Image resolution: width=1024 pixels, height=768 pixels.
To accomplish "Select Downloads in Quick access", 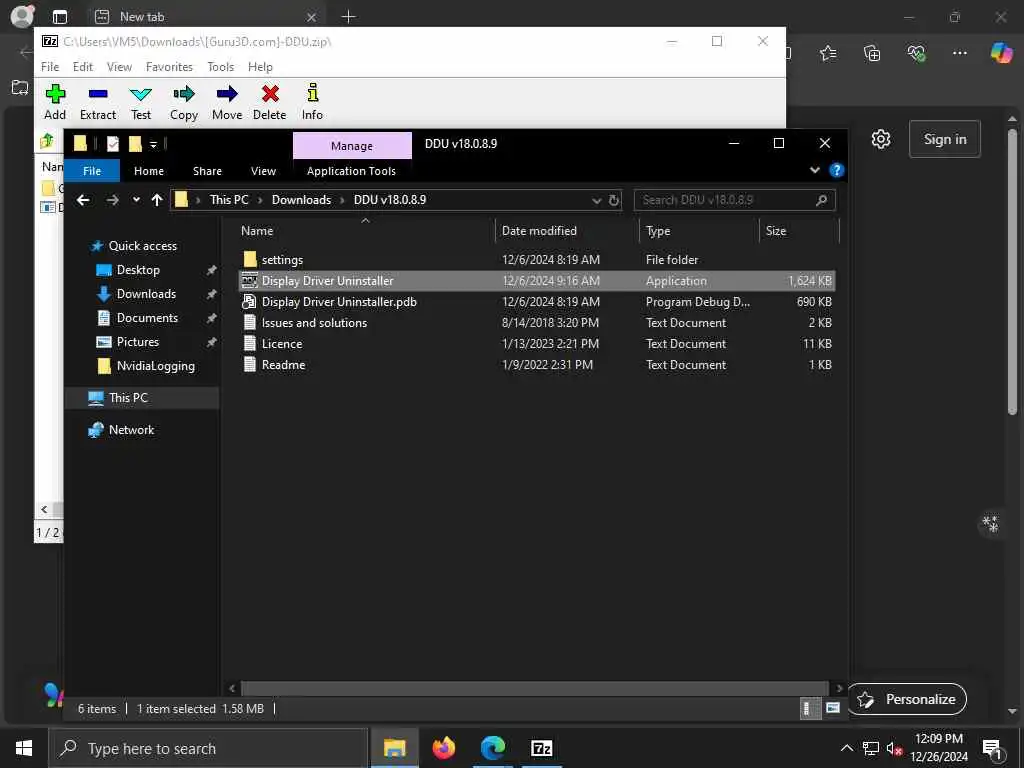I will point(146,294).
